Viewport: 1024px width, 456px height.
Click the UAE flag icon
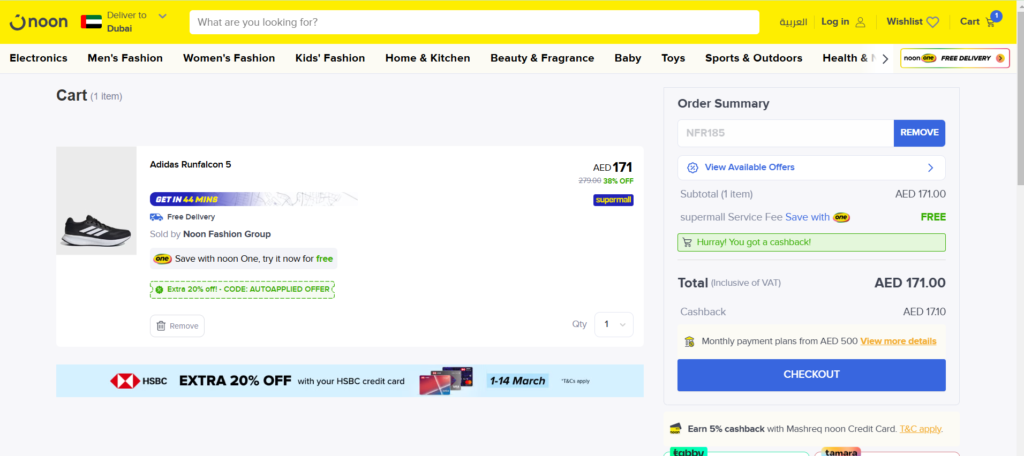[x=91, y=21]
